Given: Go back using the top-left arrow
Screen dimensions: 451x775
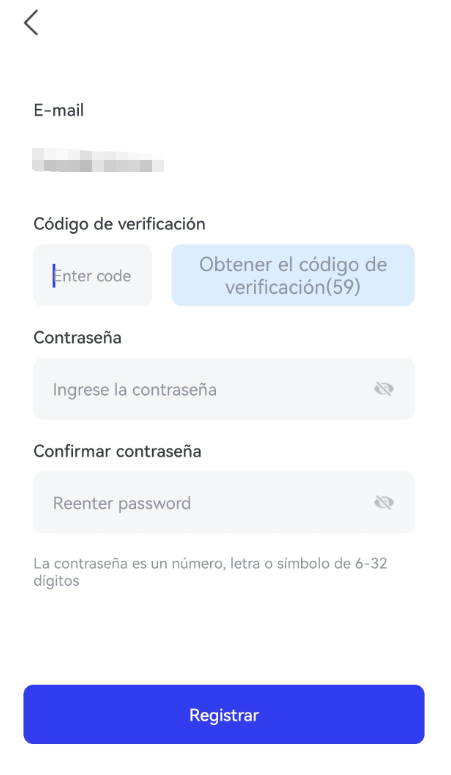Looking at the screenshot, I should (x=31, y=23).
